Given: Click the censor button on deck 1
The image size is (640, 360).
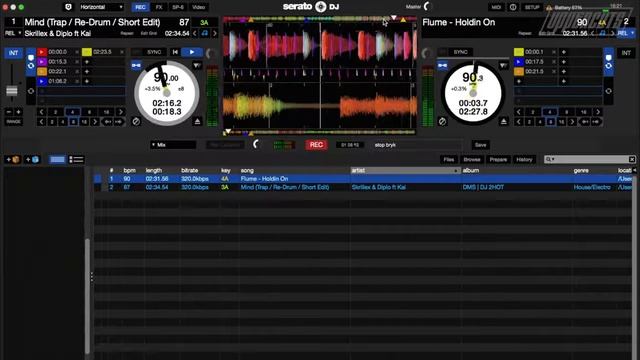Looking at the screenshot, I should tap(136, 121).
